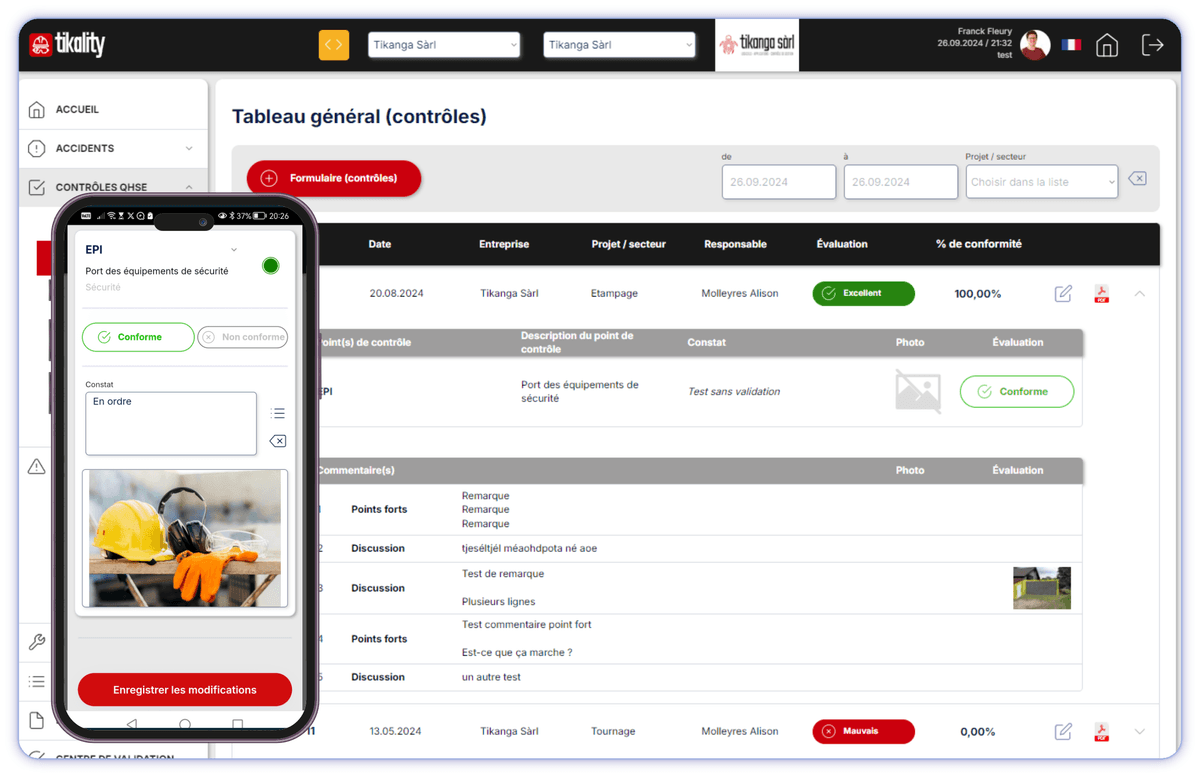Select Conforme option on phone form
The image size is (1200, 777).
click(x=138, y=337)
